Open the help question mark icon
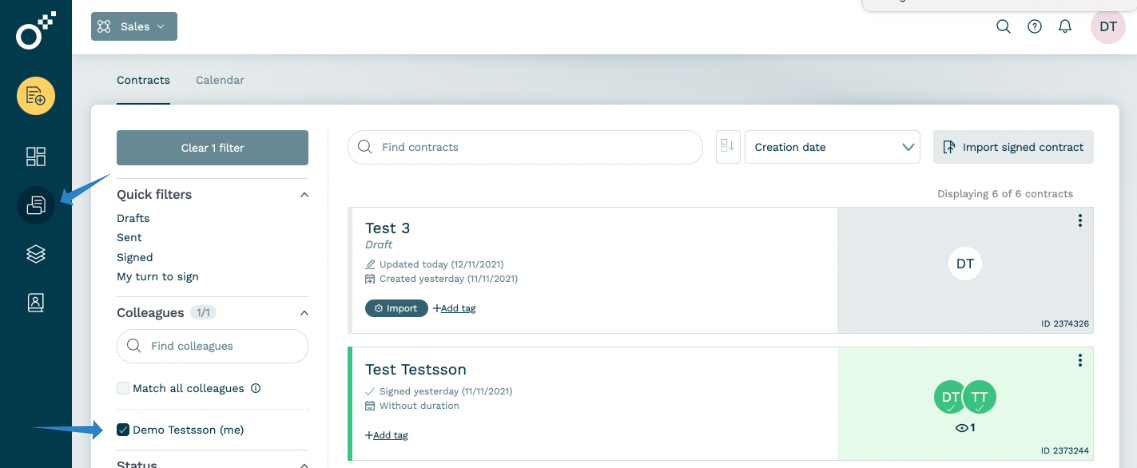Image resolution: width=1137 pixels, height=468 pixels. point(1035,27)
